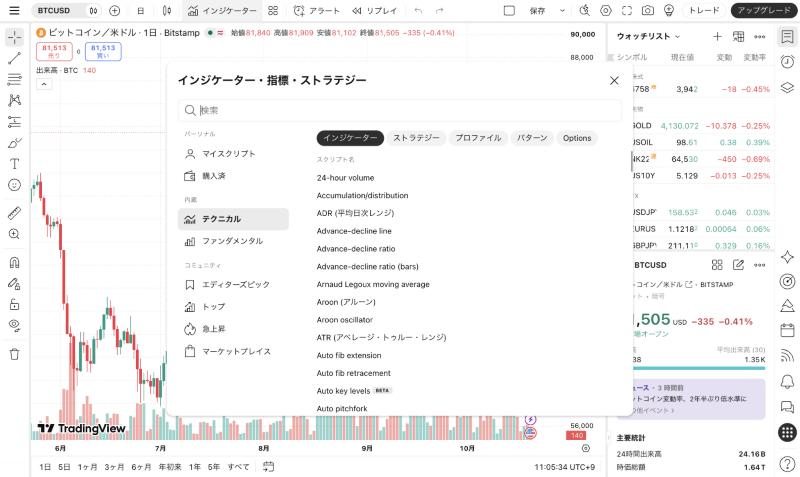The image size is (800, 477).
Task: Select the crosshair cursor tool
Action: click(x=14, y=37)
